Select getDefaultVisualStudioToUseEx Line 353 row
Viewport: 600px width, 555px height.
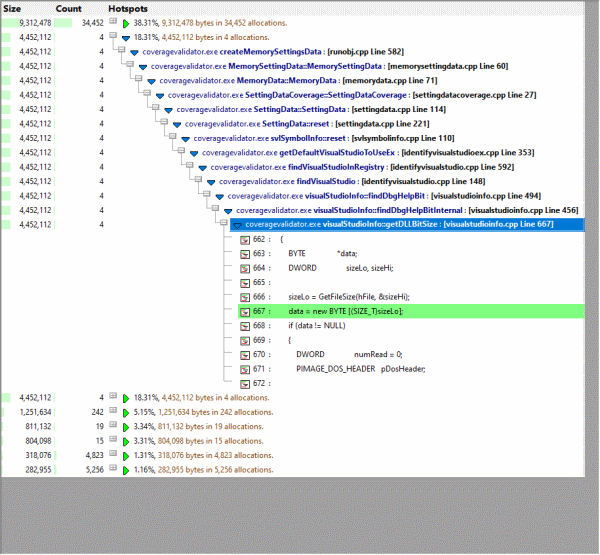[x=368, y=153]
